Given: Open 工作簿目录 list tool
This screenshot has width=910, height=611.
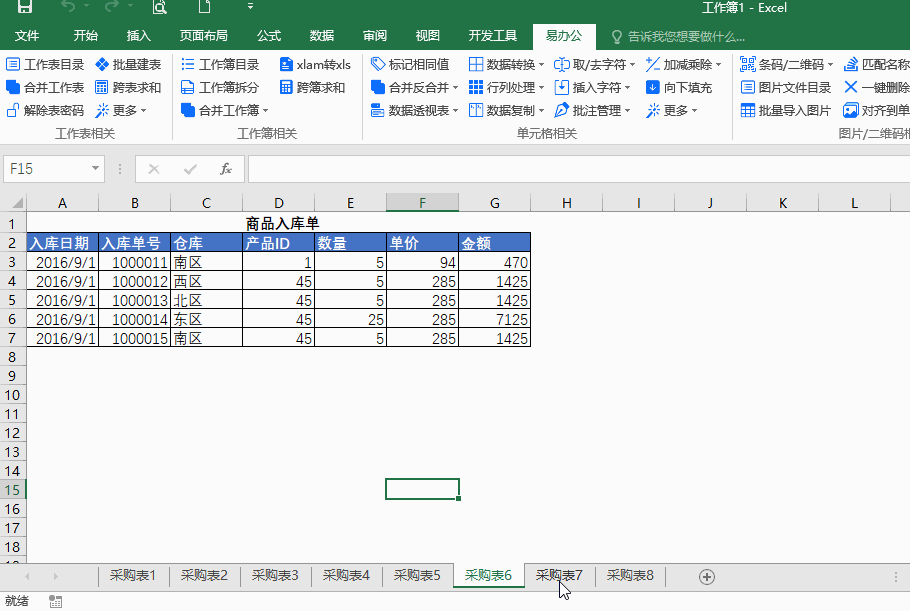Looking at the screenshot, I should click(220, 64).
